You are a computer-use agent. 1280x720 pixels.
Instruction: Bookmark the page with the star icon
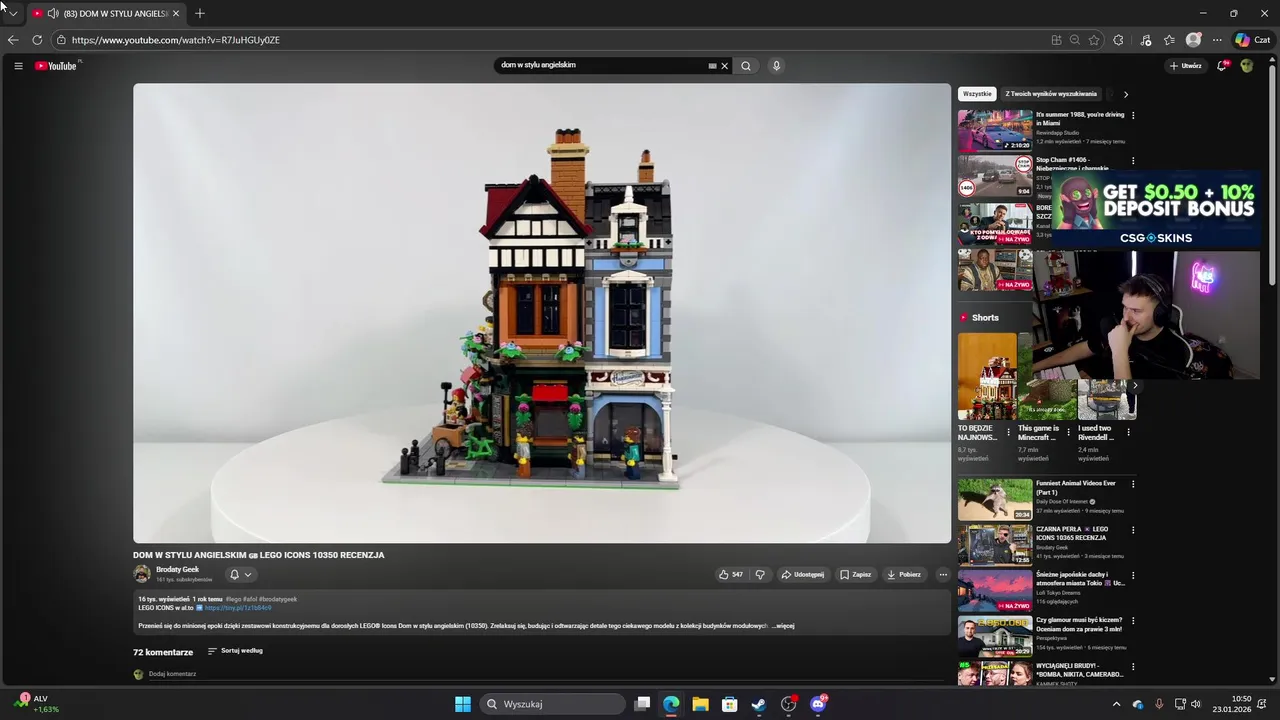point(1094,40)
